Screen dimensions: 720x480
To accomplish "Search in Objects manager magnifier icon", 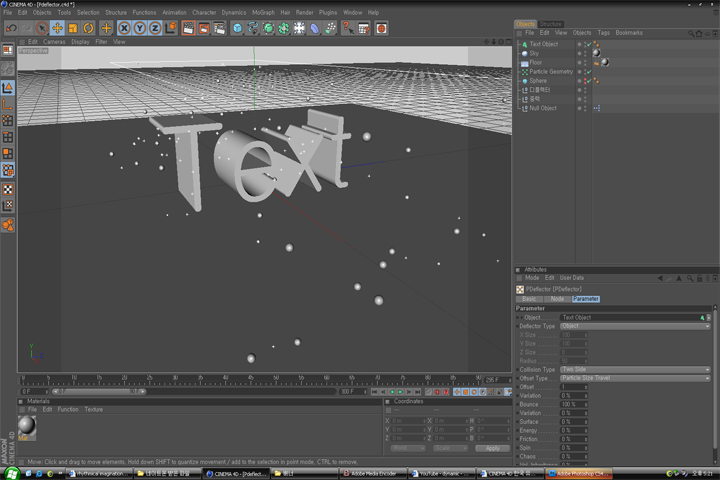I will point(691,34).
